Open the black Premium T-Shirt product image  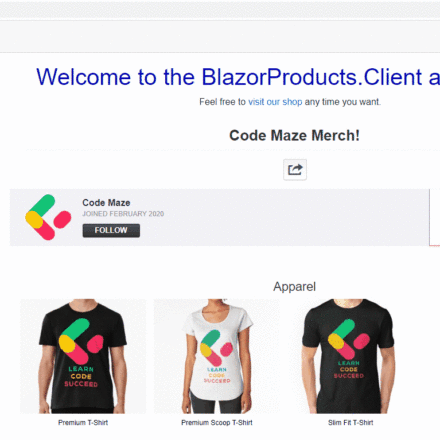coord(83,356)
